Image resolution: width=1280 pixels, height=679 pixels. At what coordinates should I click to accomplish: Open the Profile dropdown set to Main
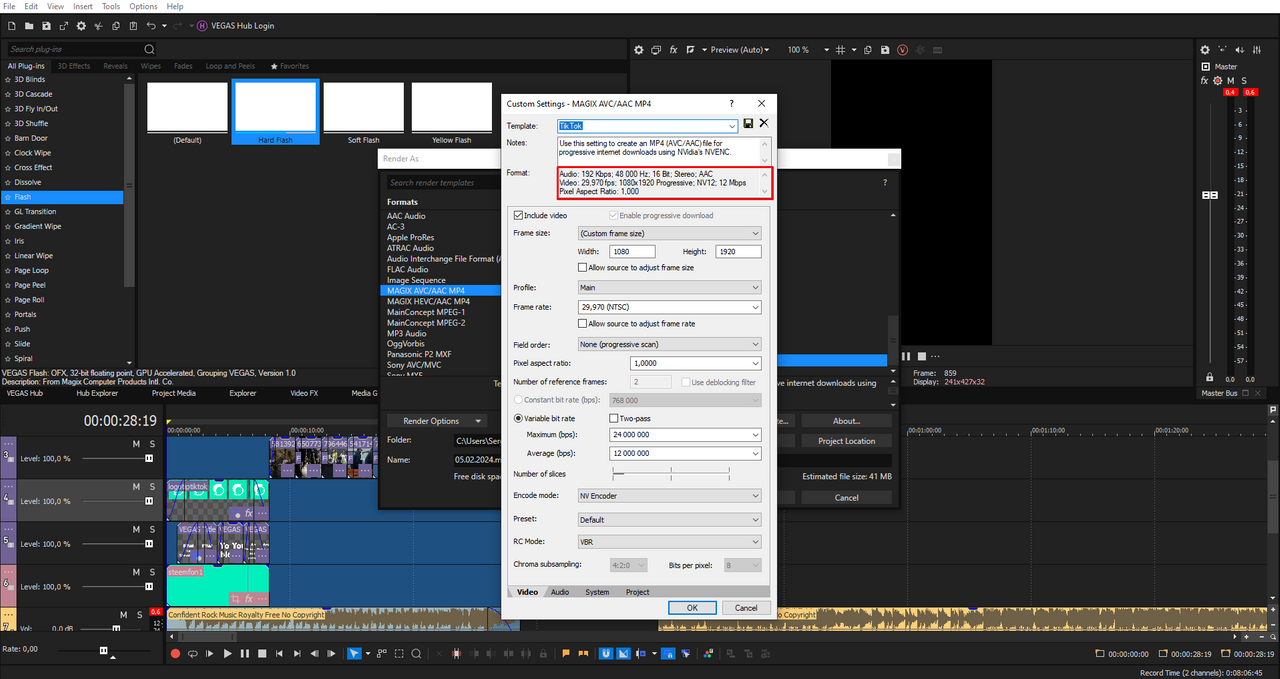tap(670, 288)
